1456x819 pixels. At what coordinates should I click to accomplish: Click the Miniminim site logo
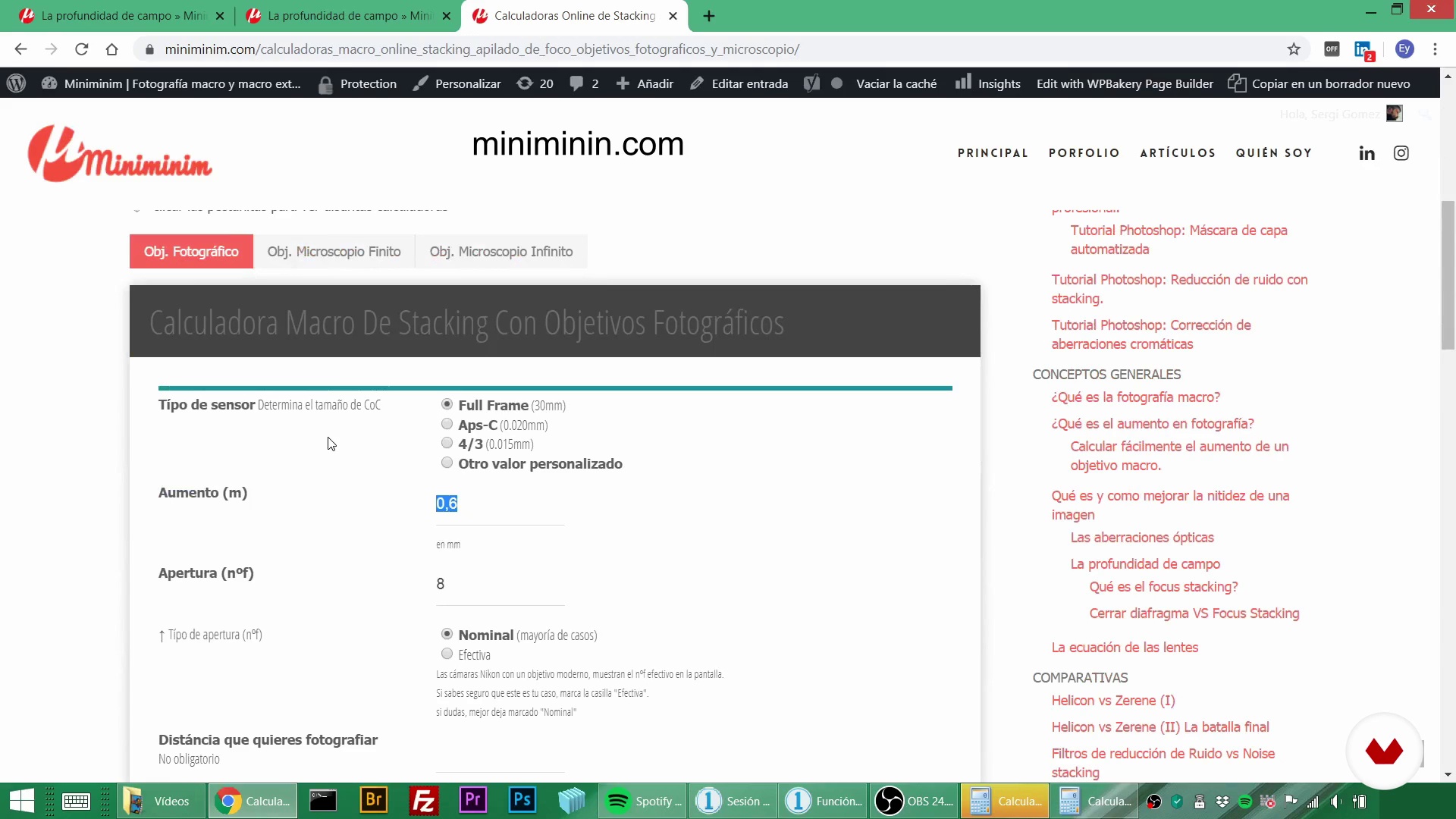[x=120, y=153]
